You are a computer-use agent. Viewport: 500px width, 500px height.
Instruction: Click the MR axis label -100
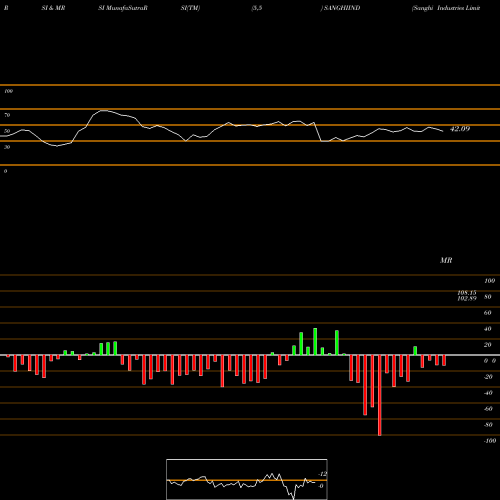(x=489, y=441)
